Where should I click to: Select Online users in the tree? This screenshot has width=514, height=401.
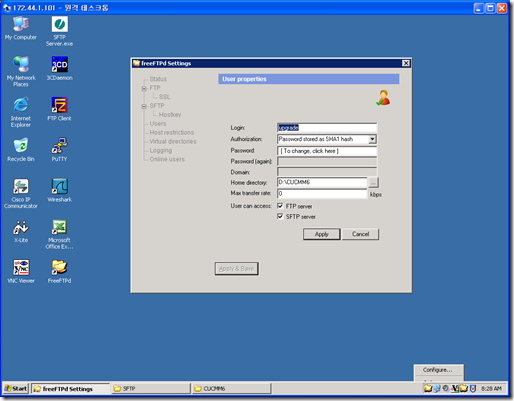167,159
